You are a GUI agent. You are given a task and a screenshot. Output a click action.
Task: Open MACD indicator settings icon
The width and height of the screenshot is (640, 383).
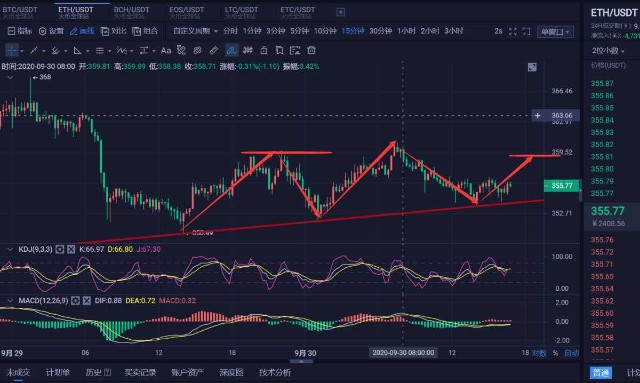(75, 301)
